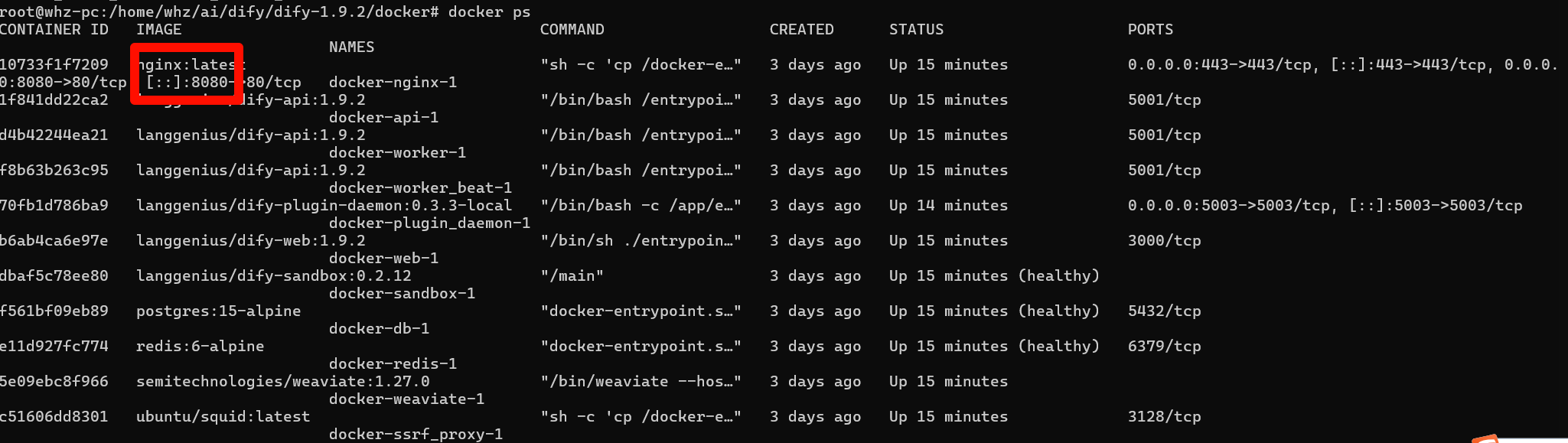Viewport: 1568px width, 443px height.
Task: Click the 5432/tcp port entry
Action: pyautogui.click(x=1164, y=311)
